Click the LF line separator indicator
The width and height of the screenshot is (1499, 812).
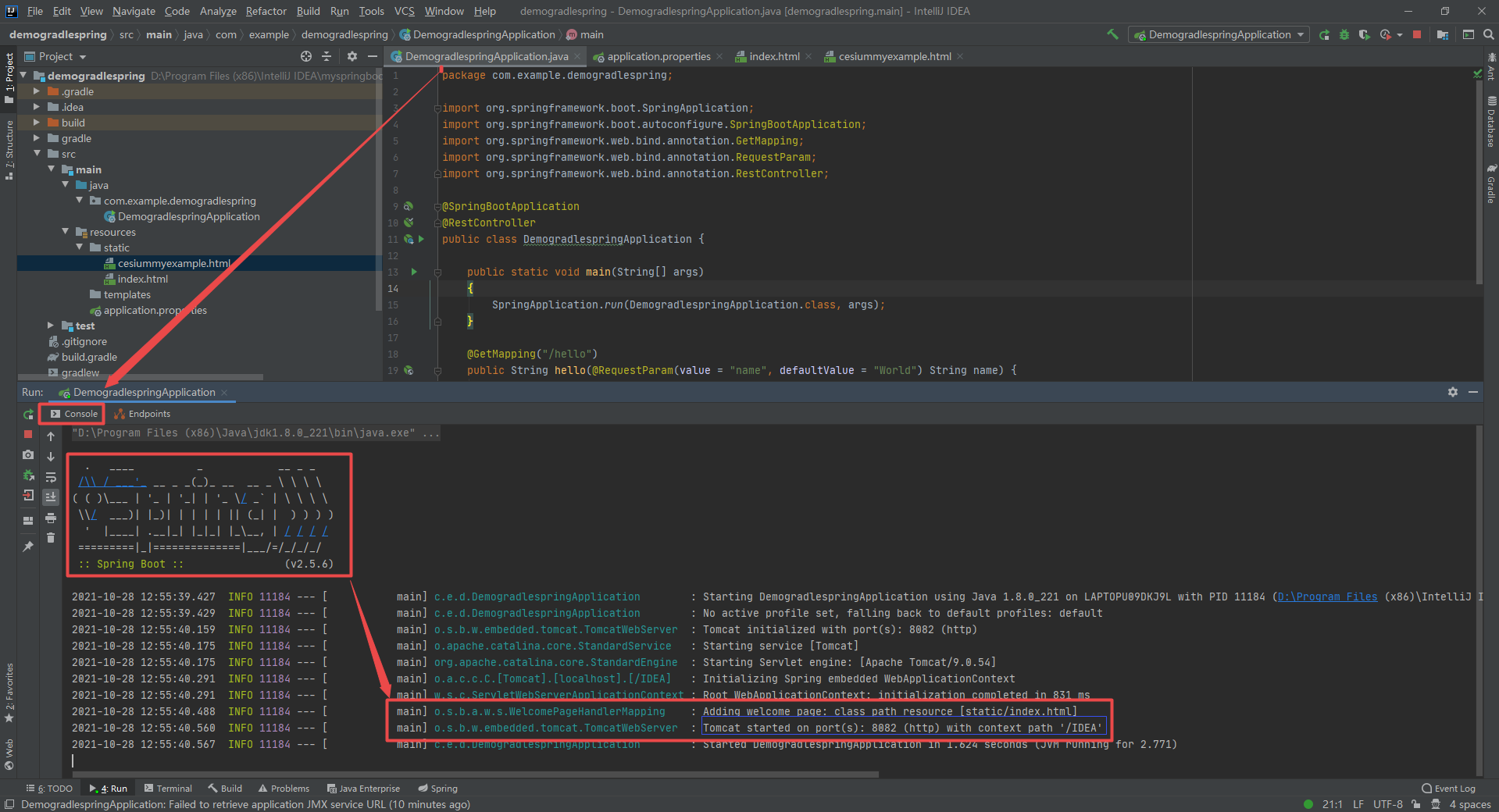[1358, 804]
